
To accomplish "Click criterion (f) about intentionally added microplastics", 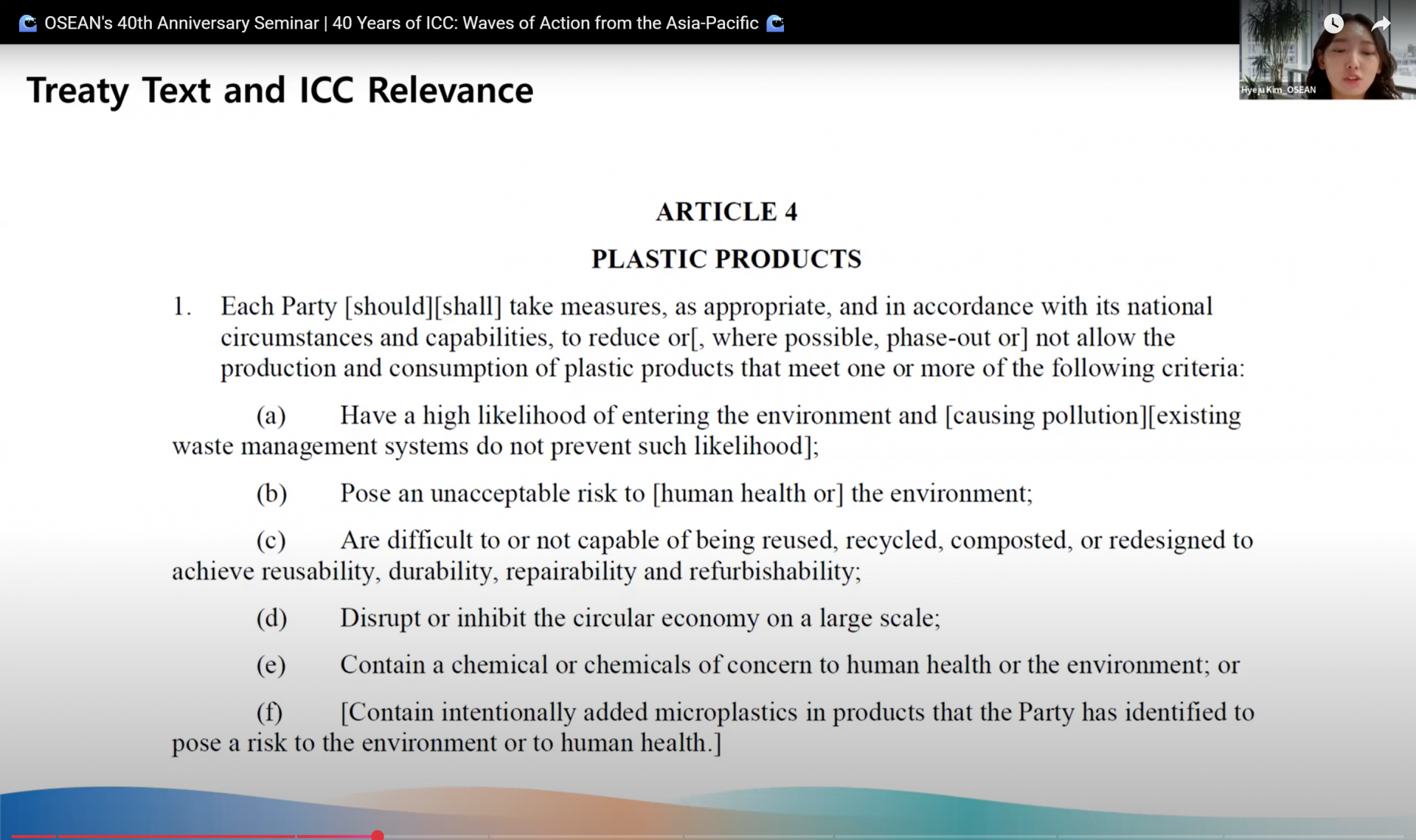I will tap(796, 712).
